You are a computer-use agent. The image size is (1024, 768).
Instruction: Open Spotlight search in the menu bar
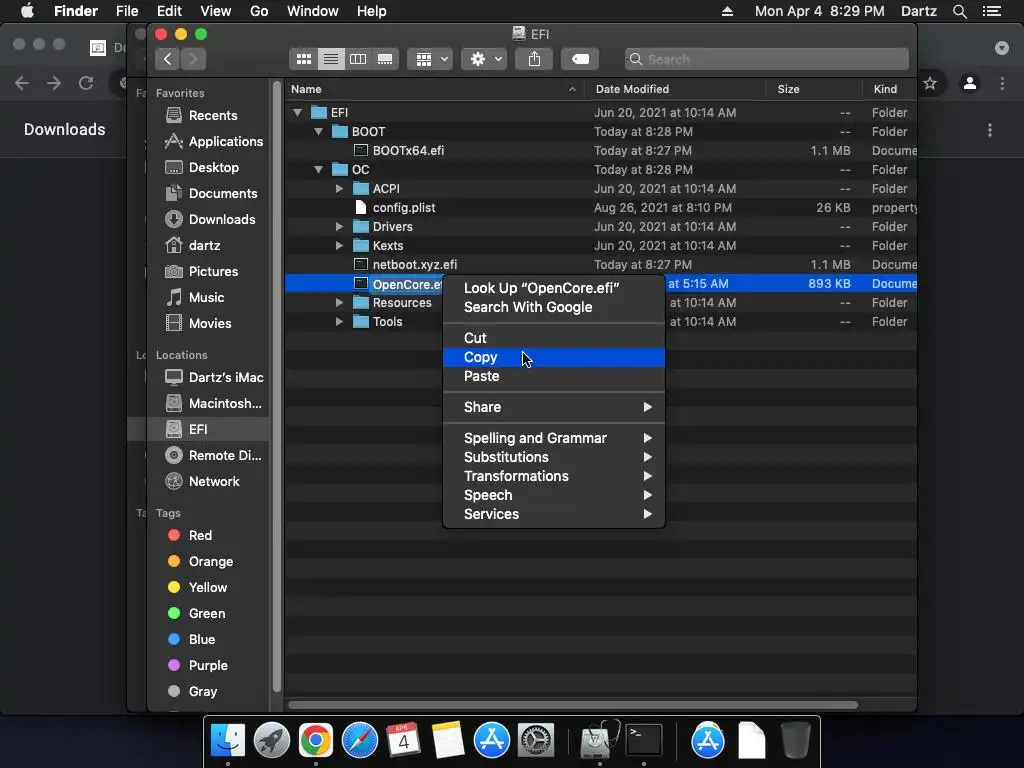[x=959, y=11]
